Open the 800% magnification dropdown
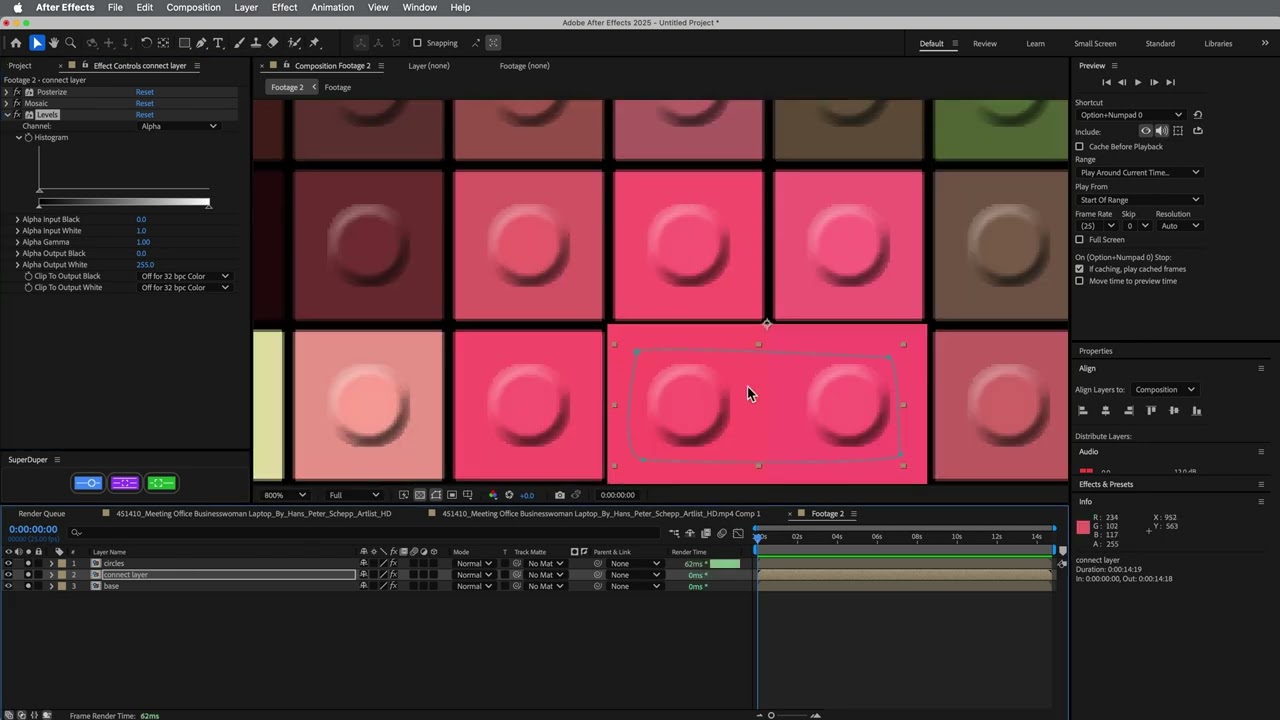This screenshot has width=1280, height=720. click(285, 495)
